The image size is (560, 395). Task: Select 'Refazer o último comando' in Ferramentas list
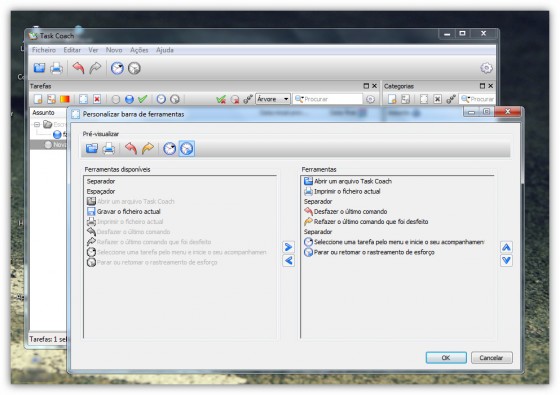(x=366, y=221)
